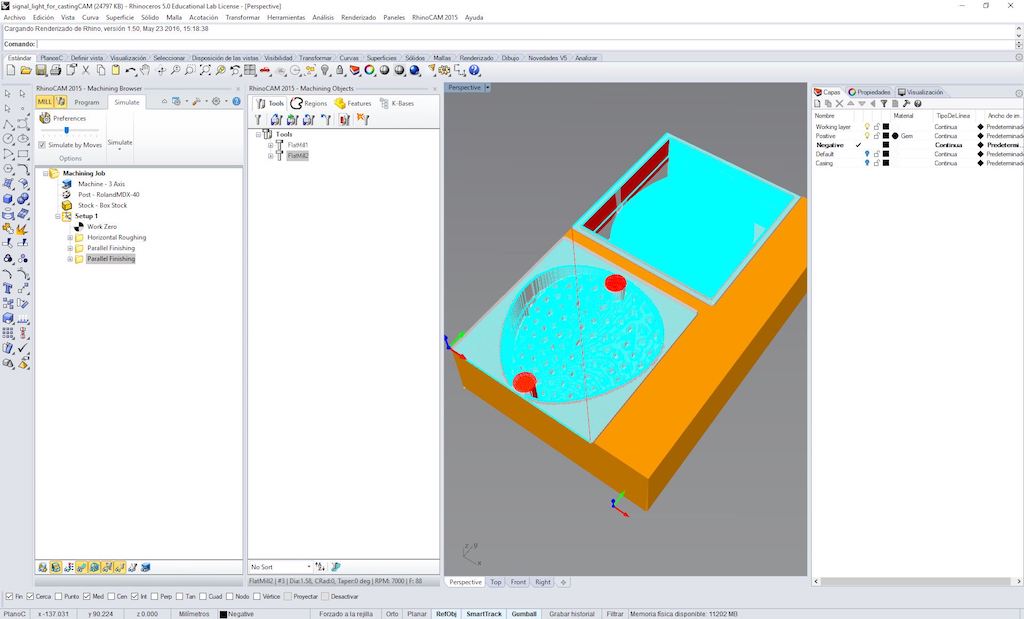The width and height of the screenshot is (1024, 619).
Task: Open the Archivo menu
Action: tap(14, 18)
